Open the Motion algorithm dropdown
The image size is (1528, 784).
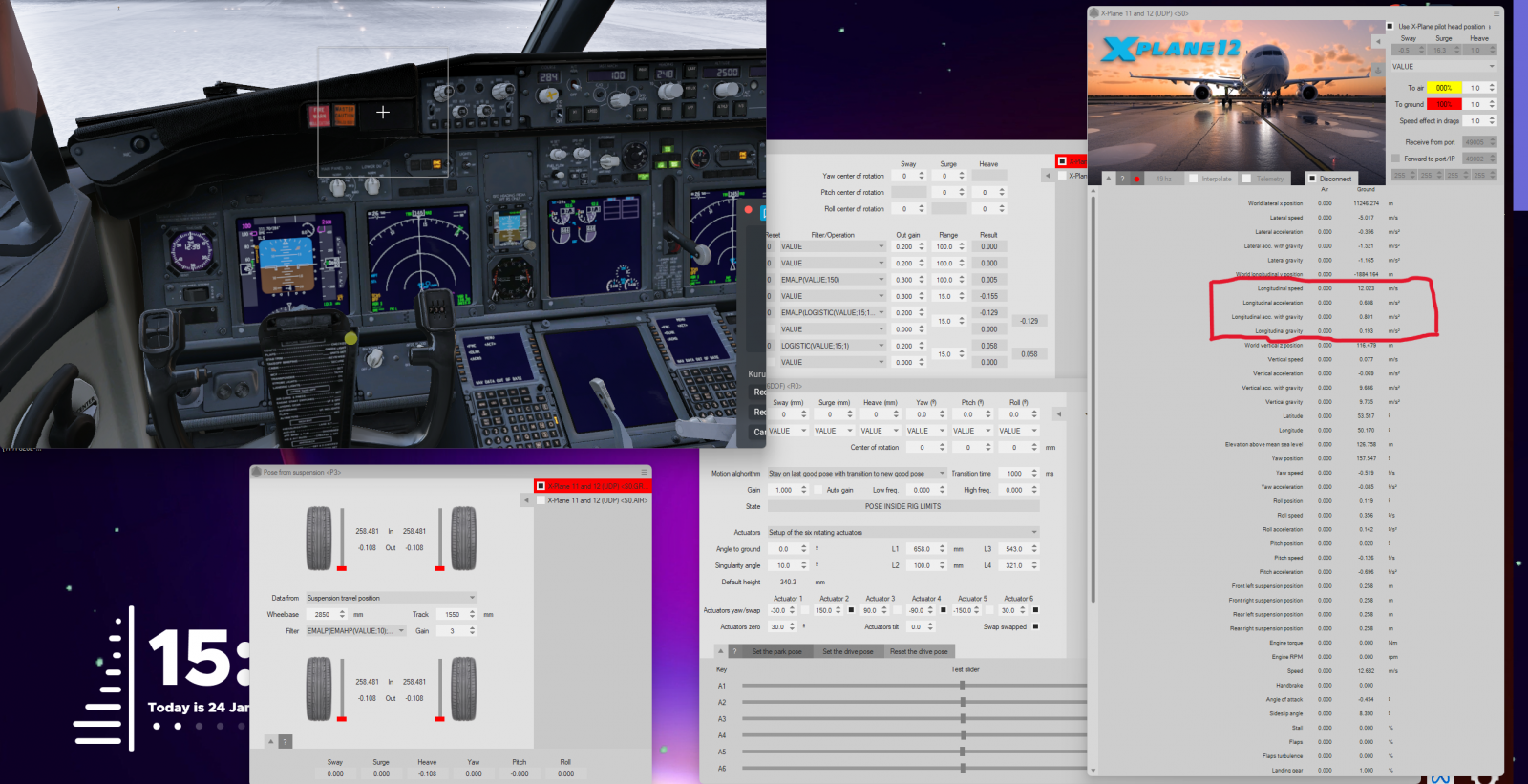click(x=856, y=474)
